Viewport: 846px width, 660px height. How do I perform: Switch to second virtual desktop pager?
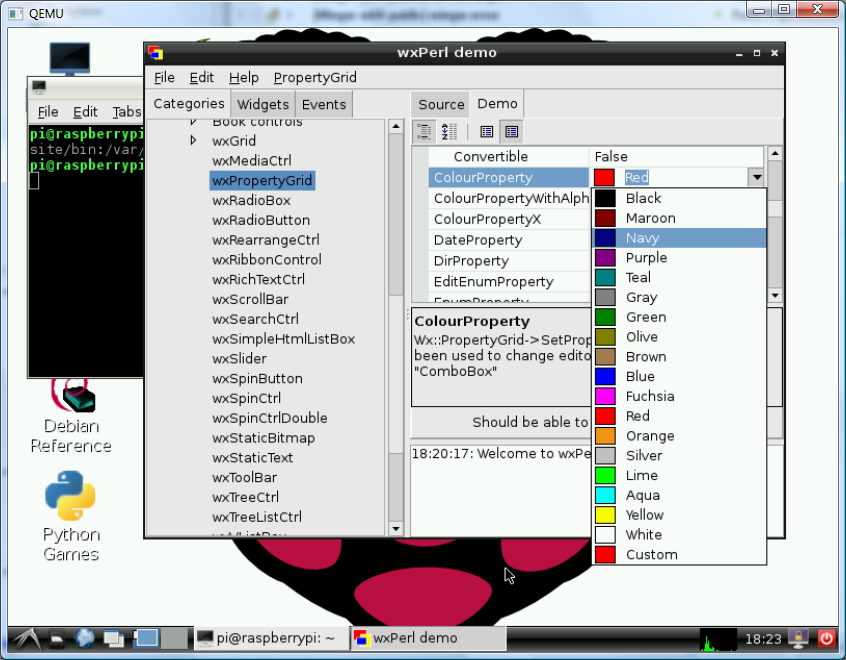coord(174,638)
